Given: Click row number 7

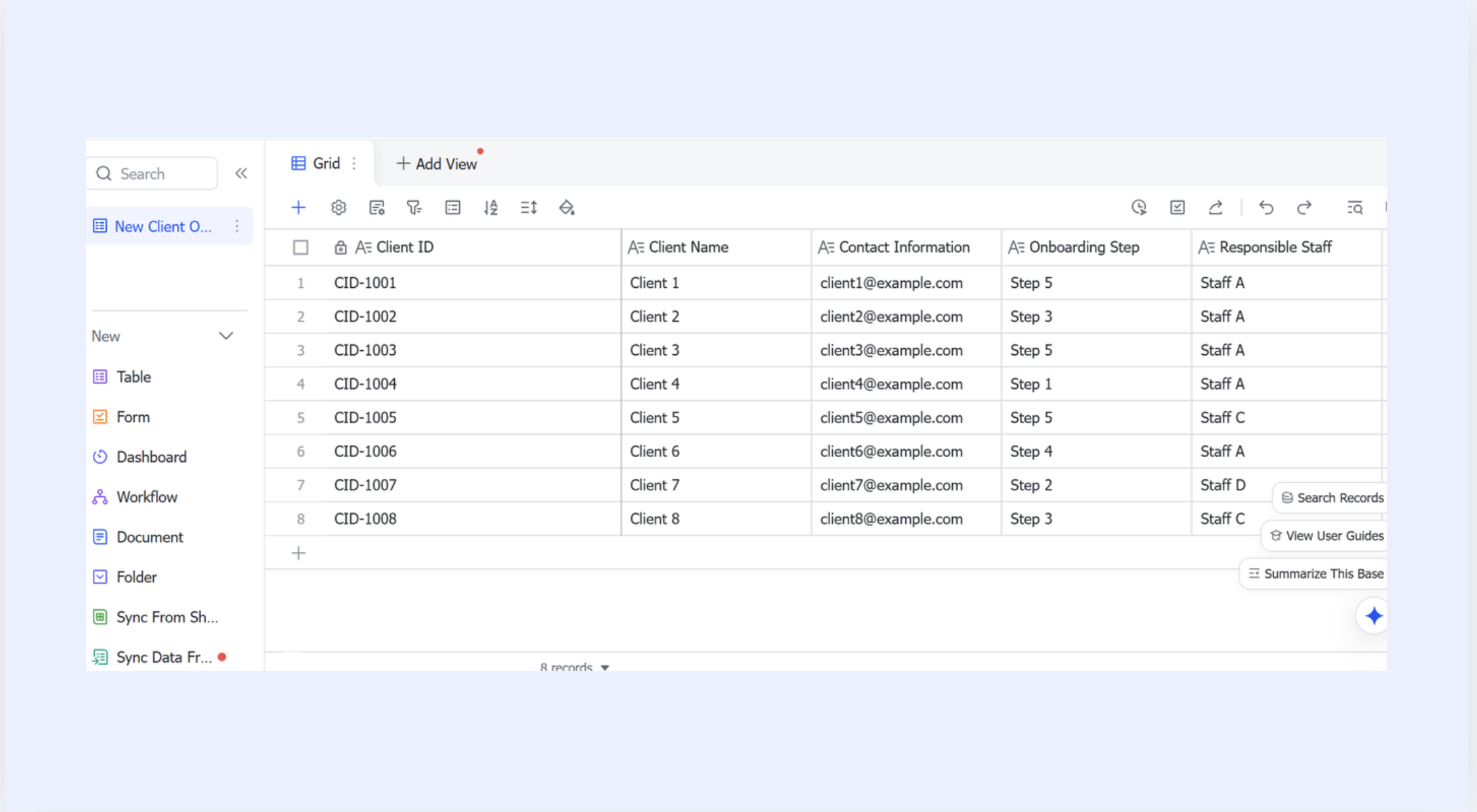Looking at the screenshot, I should 301,485.
